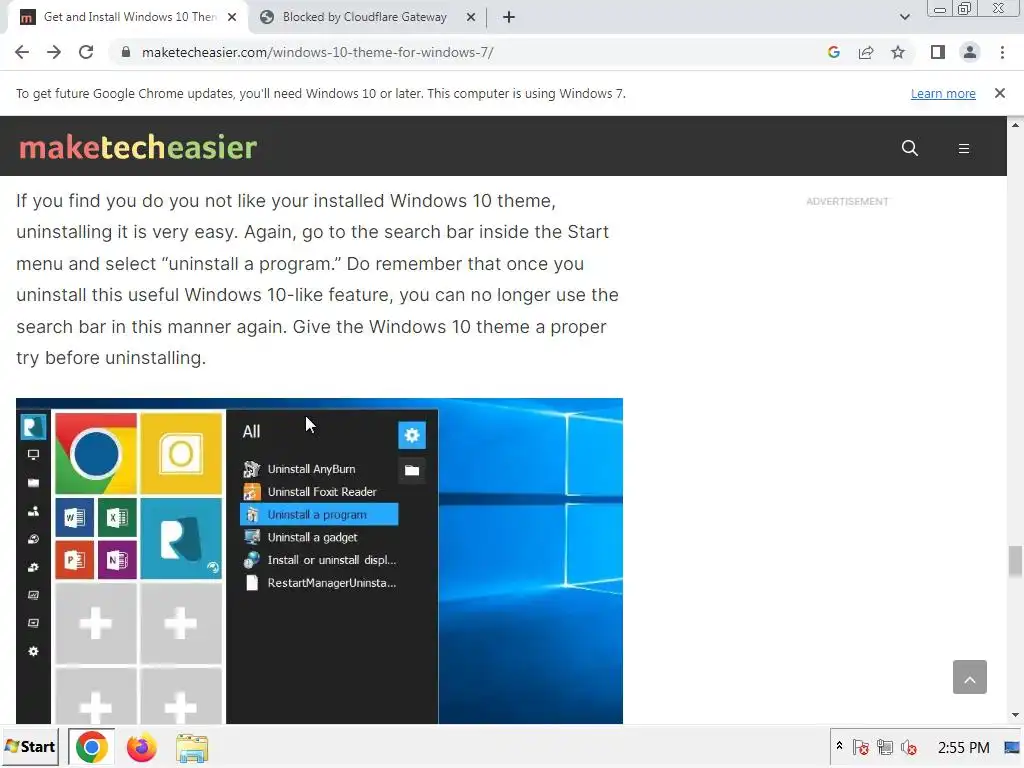This screenshot has height=768, width=1024.
Task: View site information via the lock icon
Action: (x=126, y=52)
